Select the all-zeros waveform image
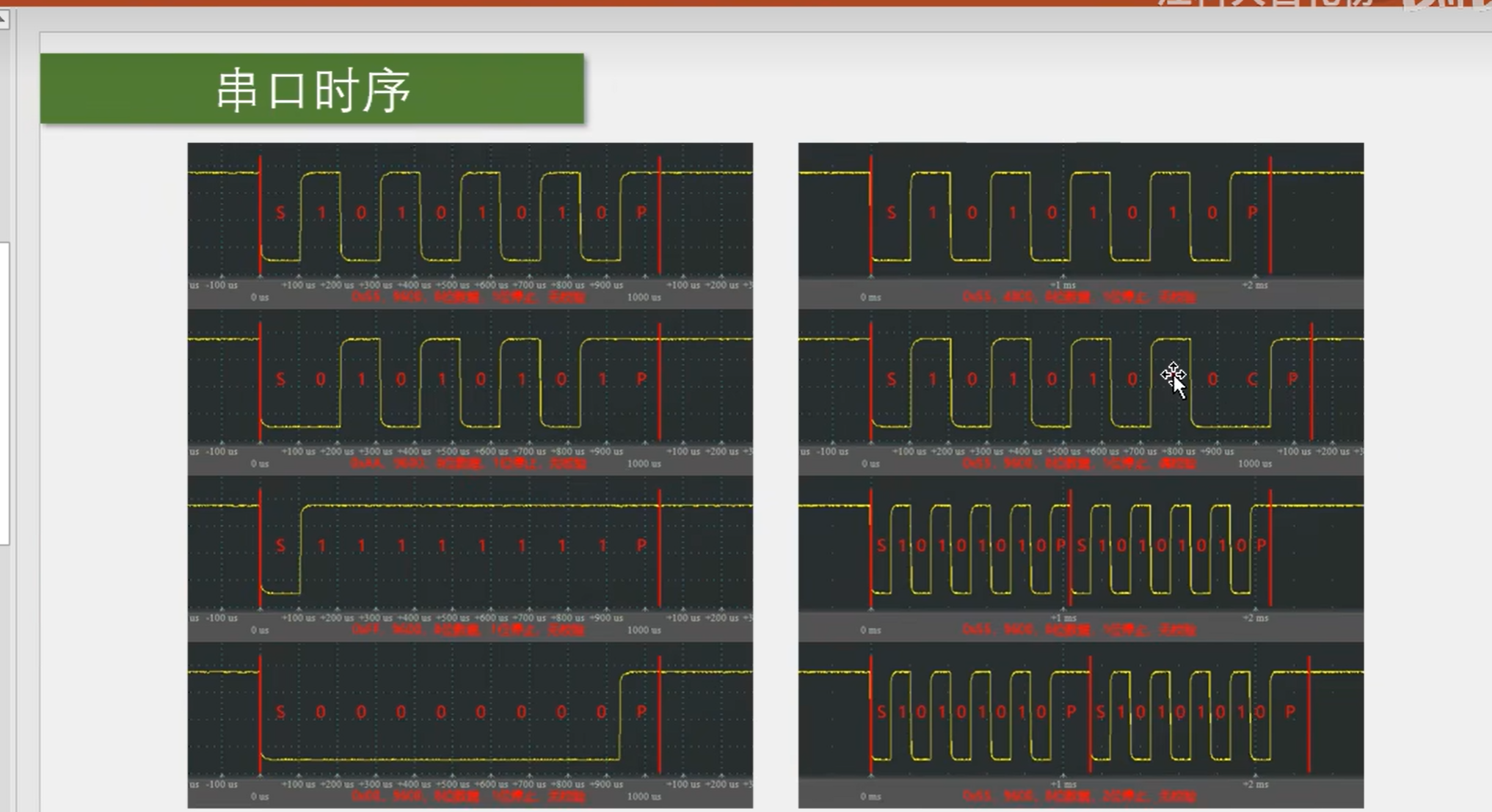 click(470, 724)
